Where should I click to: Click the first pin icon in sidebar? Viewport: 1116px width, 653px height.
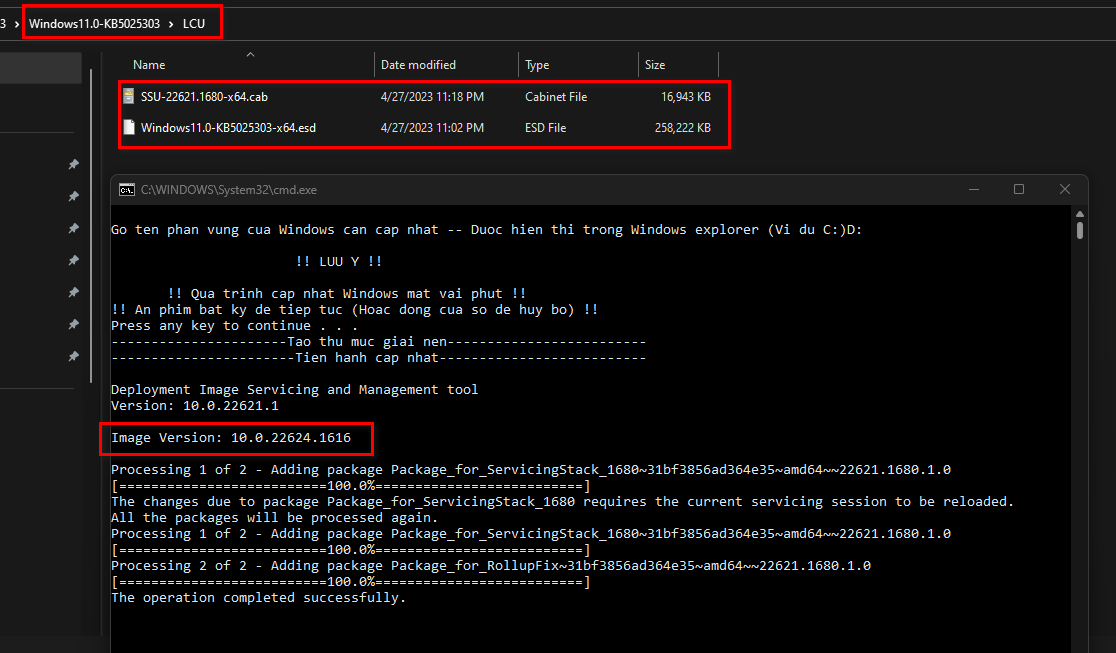point(73,164)
